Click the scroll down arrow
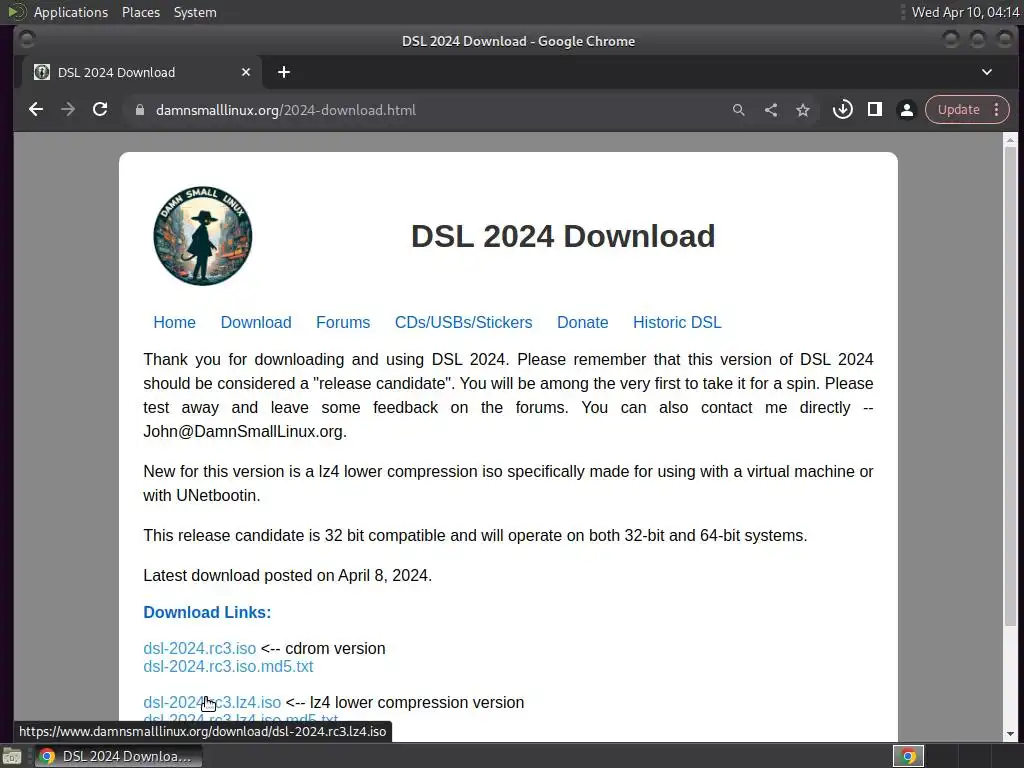Screen dimensions: 1024x768 1010,735
